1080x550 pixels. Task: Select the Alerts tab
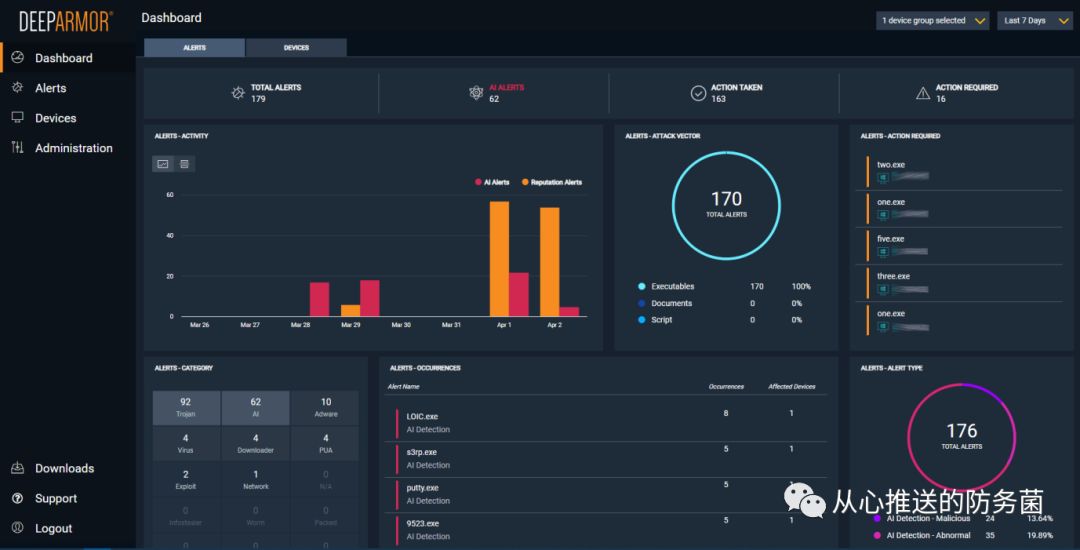pos(194,47)
